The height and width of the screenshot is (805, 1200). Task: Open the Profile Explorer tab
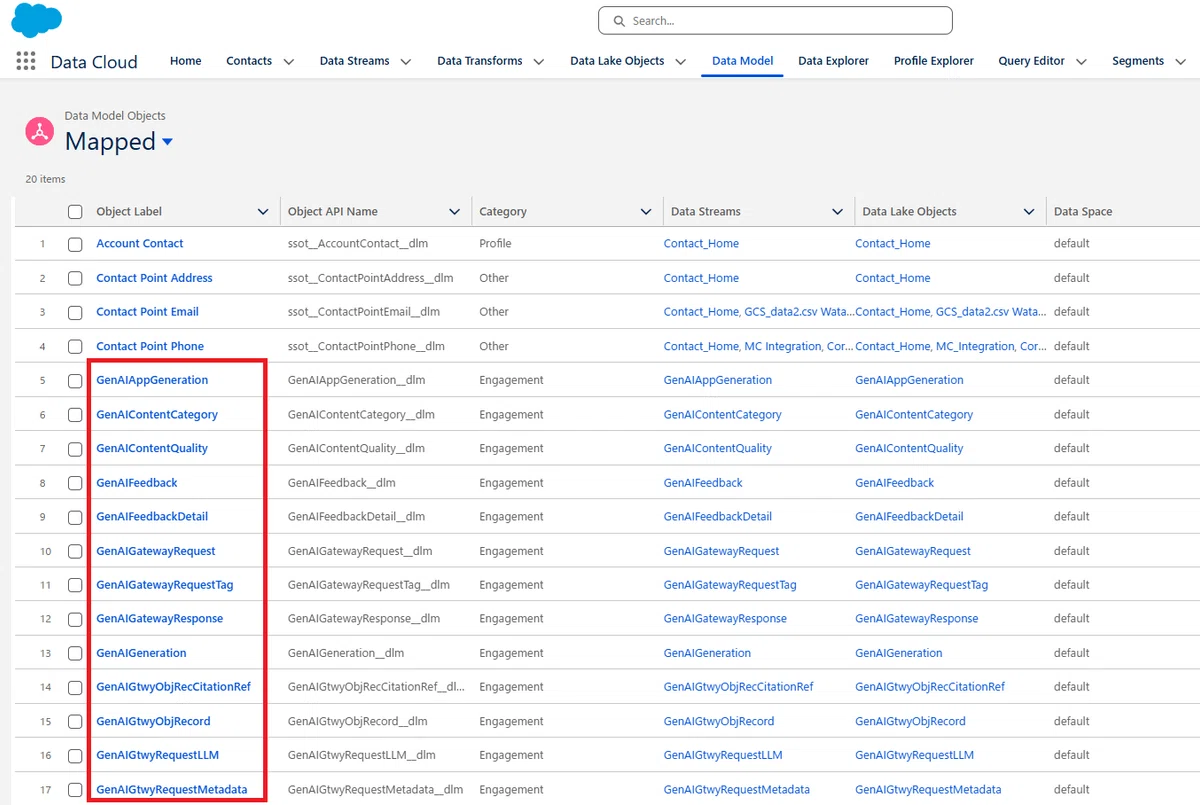(934, 61)
